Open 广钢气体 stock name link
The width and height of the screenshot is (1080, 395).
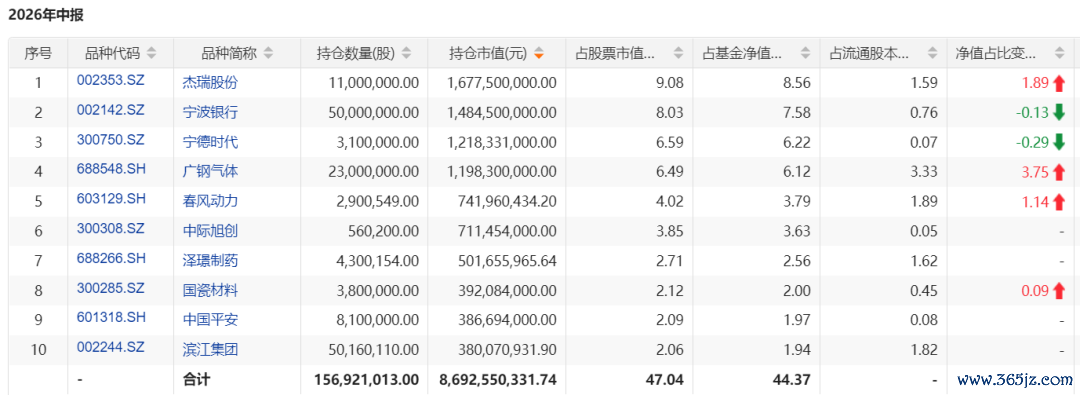tap(210, 172)
